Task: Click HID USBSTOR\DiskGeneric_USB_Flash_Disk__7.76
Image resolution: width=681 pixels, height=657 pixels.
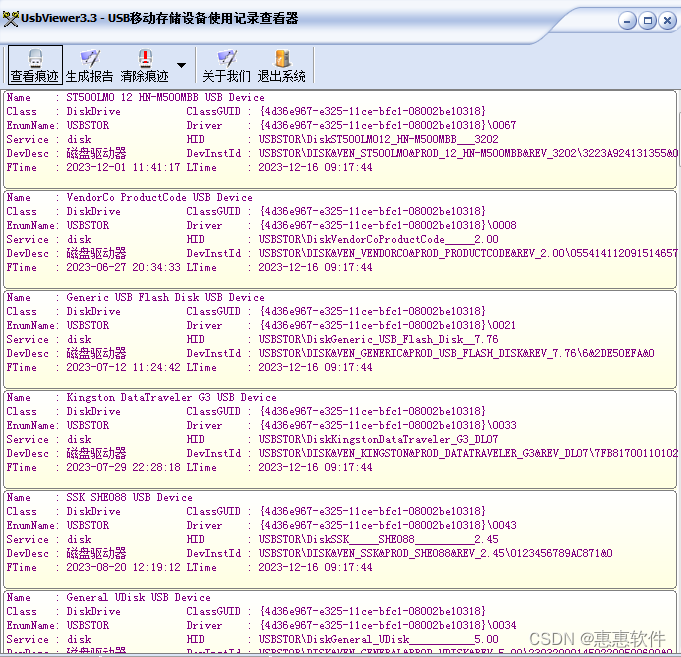Action: 378,339
